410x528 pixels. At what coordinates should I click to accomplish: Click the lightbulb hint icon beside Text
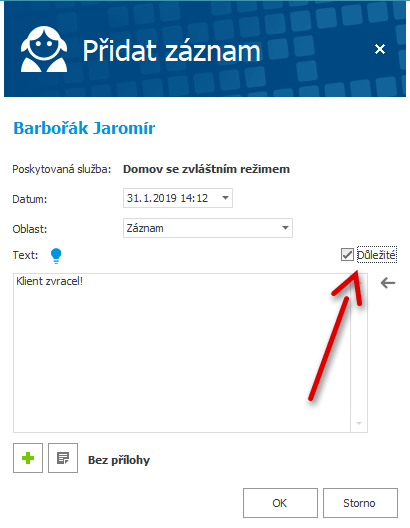point(56,255)
